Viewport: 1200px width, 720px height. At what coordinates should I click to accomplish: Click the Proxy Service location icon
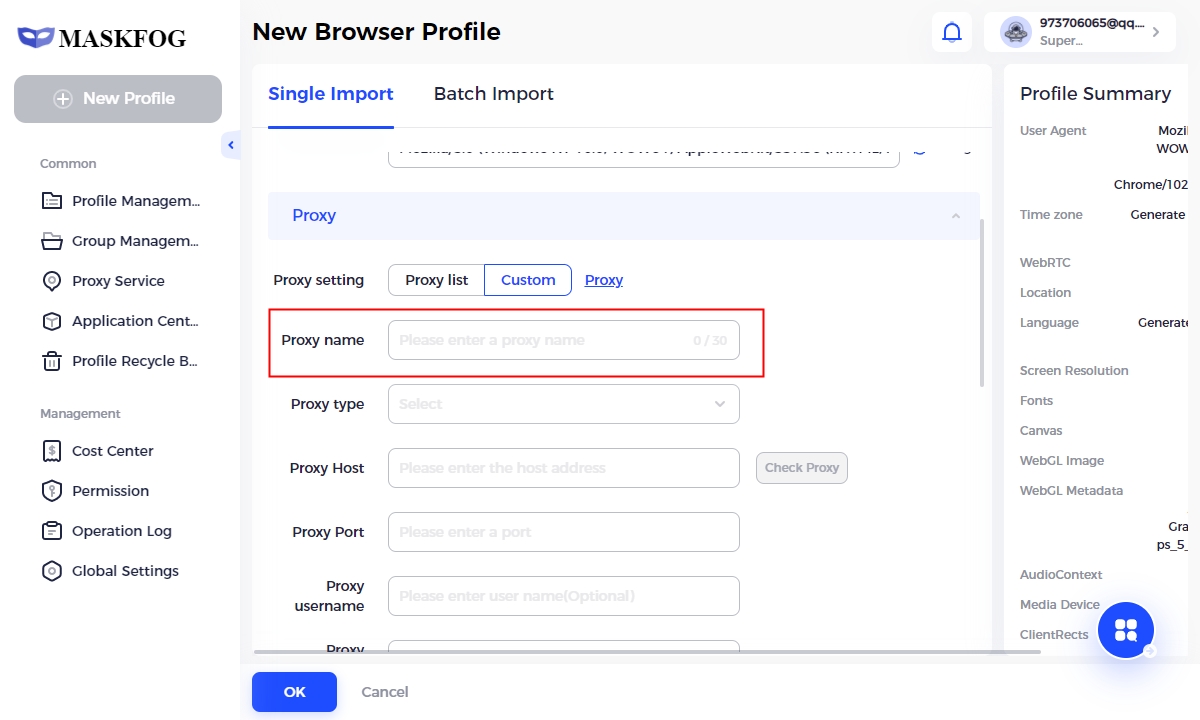tap(52, 281)
